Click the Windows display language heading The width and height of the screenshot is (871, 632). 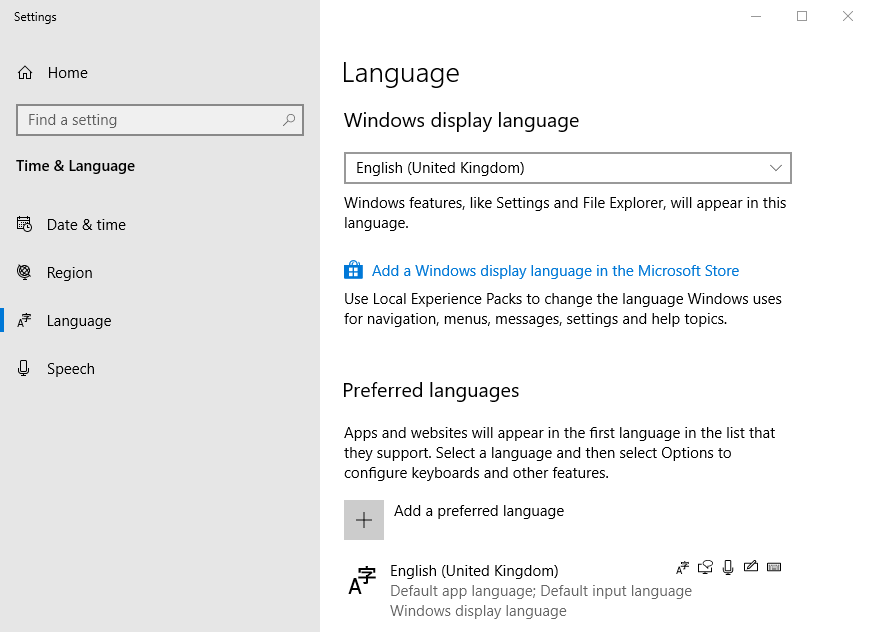[x=462, y=121]
